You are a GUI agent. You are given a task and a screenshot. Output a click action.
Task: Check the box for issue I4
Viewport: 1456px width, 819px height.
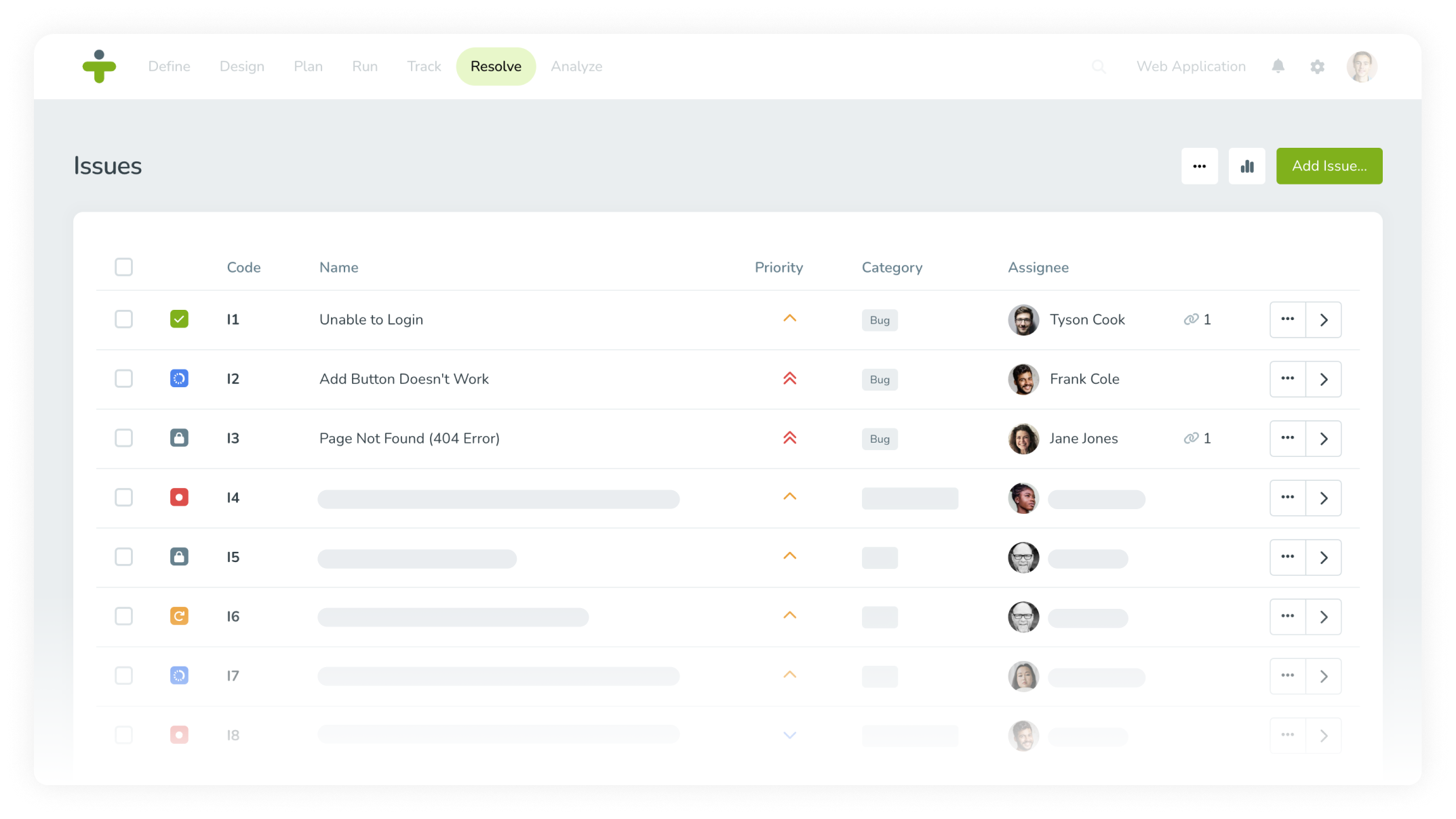click(x=123, y=498)
